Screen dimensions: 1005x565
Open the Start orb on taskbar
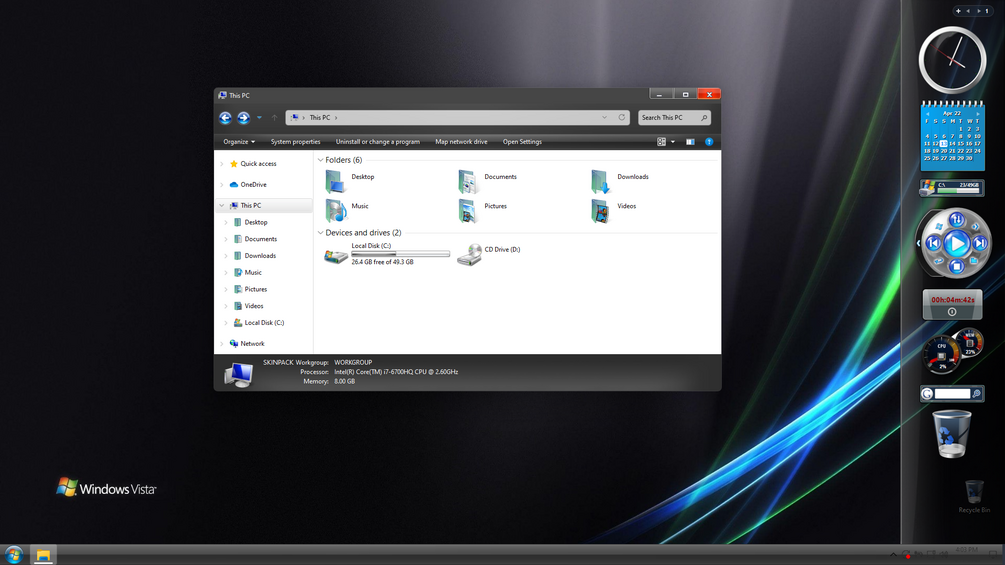click(13, 555)
